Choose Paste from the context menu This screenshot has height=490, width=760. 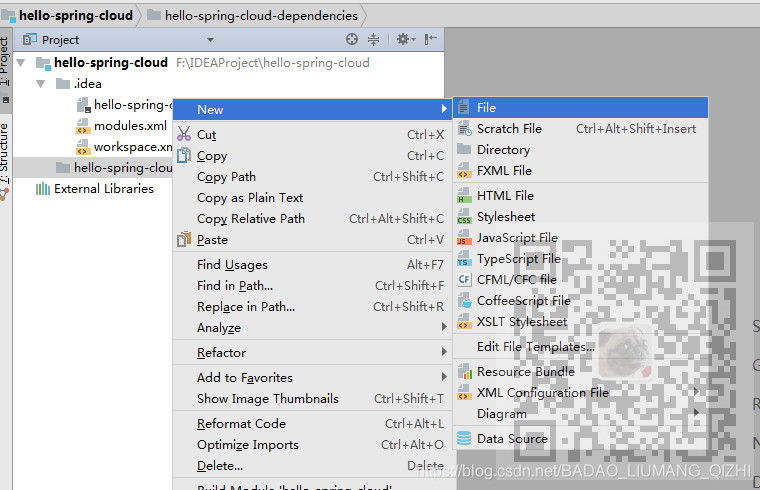(313, 240)
